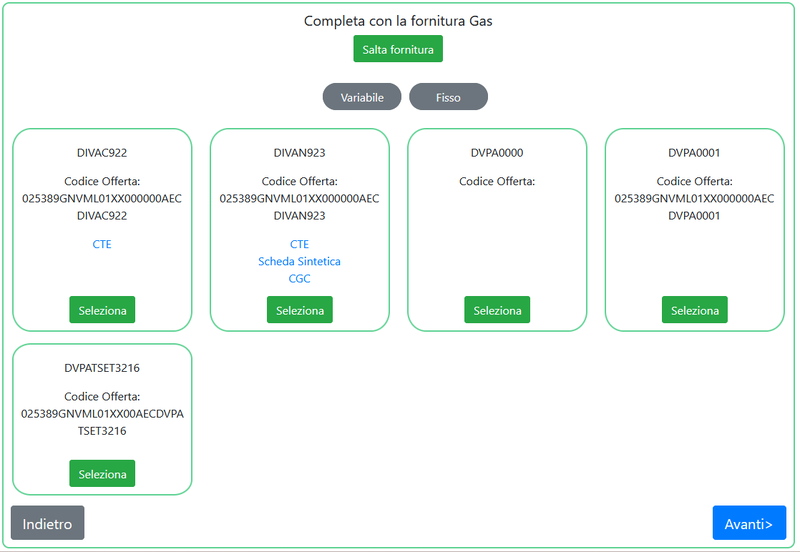Screen dimensions: 800x552
Task: Proceed with the Avanti> button
Action: click(x=749, y=522)
